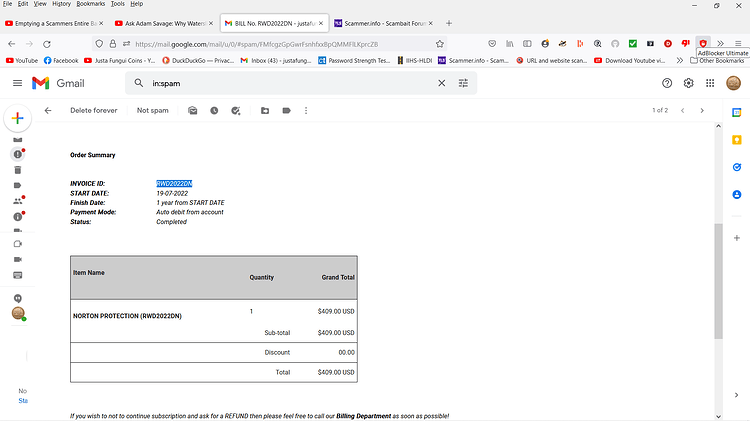The height and width of the screenshot is (421, 750).
Task: Go to newer message arrow
Action: (x=683, y=111)
